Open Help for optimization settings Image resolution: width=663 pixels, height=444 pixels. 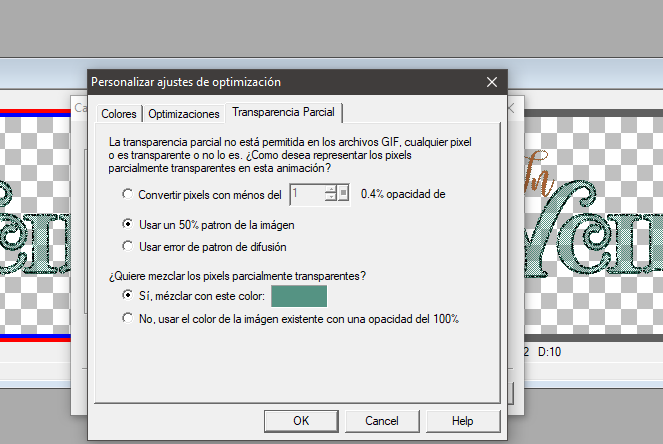[x=463, y=421]
